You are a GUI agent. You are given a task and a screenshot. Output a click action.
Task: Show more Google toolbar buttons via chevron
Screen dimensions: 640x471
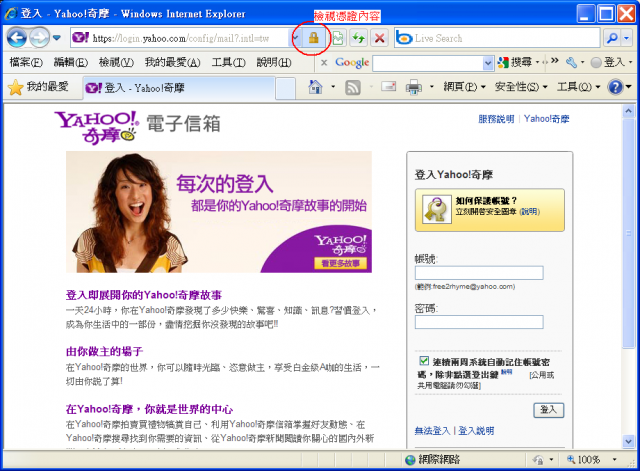tap(554, 60)
